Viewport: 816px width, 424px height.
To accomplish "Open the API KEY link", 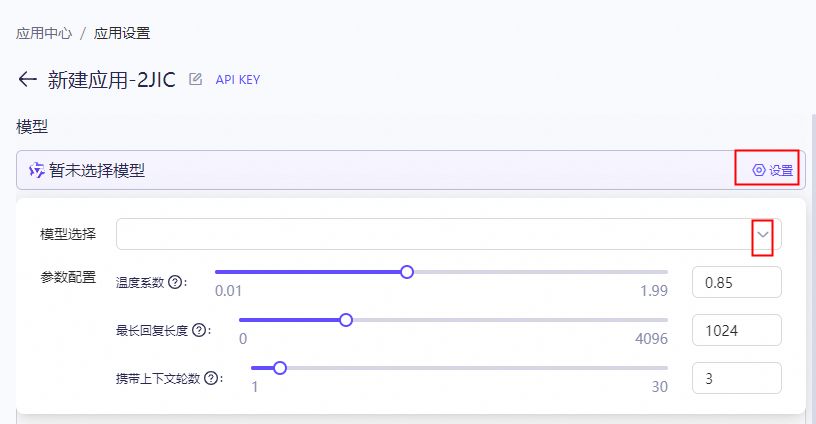I will [x=238, y=80].
